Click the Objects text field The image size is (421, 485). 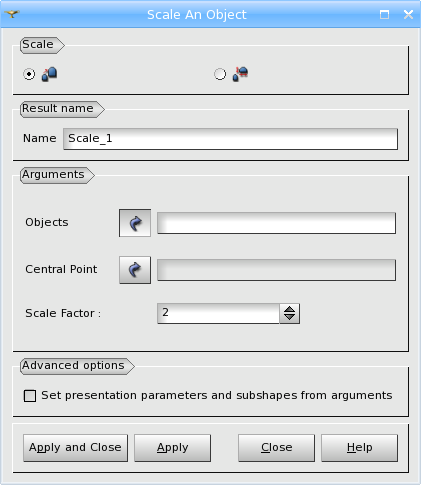(x=276, y=223)
